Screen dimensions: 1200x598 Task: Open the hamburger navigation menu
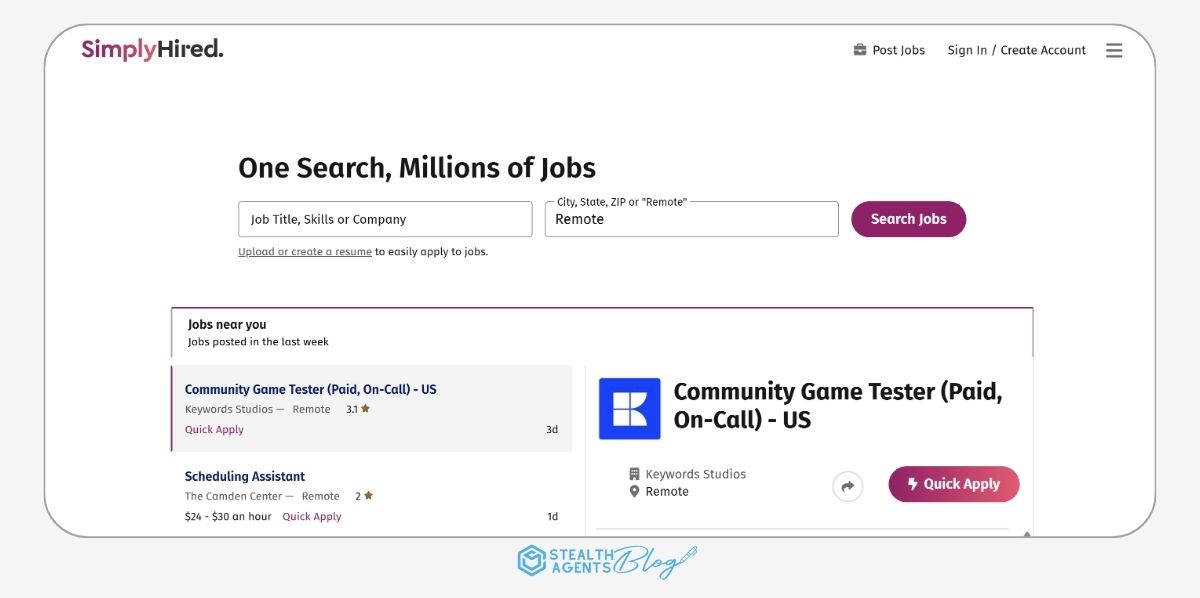click(1114, 50)
